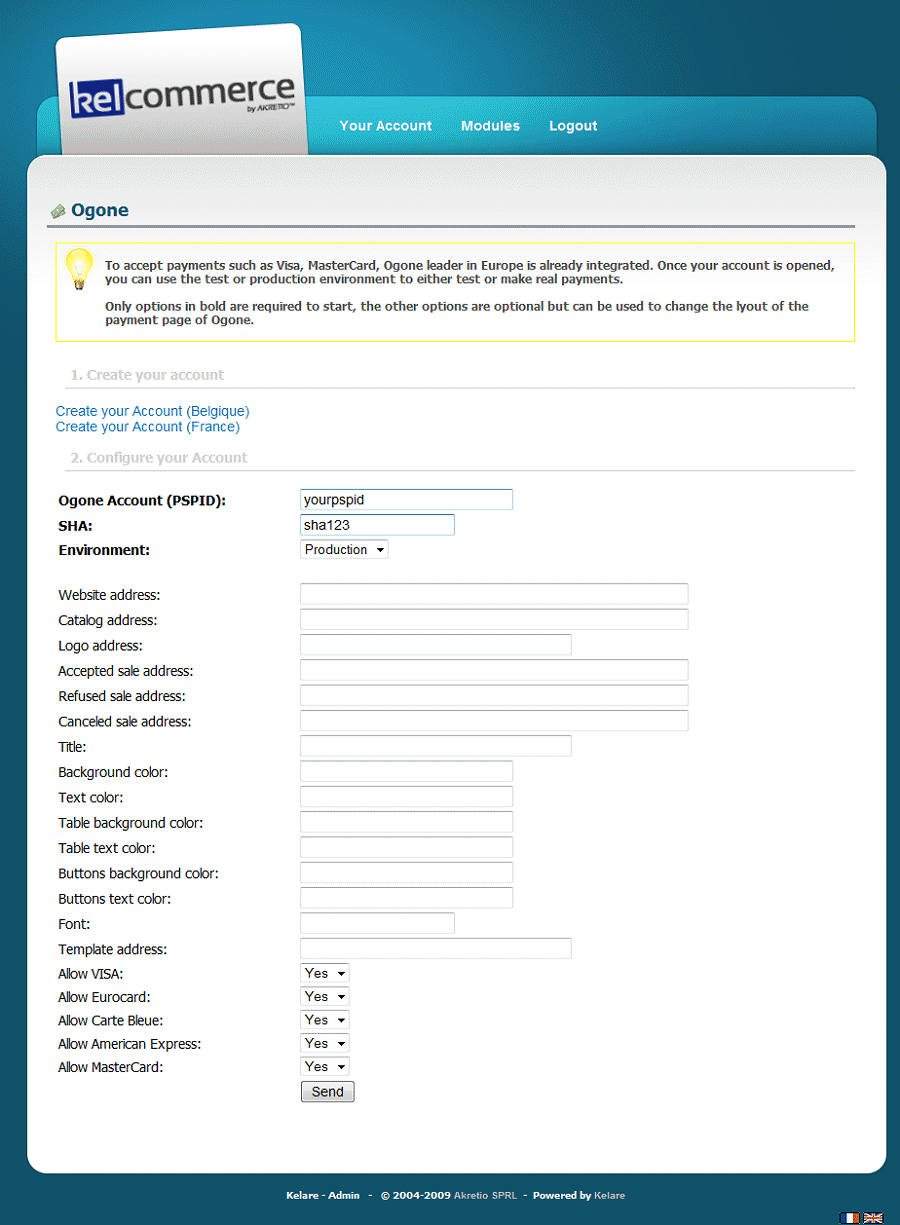Focus the Background color field
This screenshot has width=900, height=1225.
click(406, 771)
